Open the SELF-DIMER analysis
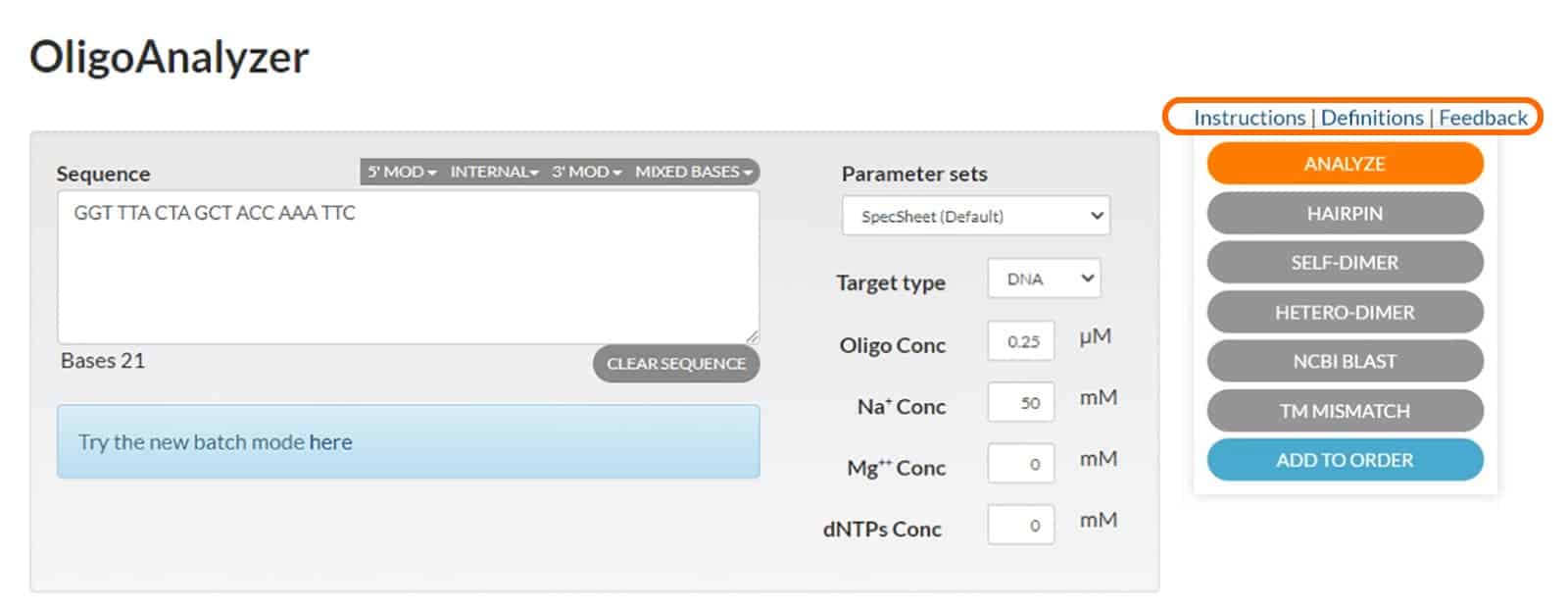Screen dimensions: 1568x610 point(1344,263)
